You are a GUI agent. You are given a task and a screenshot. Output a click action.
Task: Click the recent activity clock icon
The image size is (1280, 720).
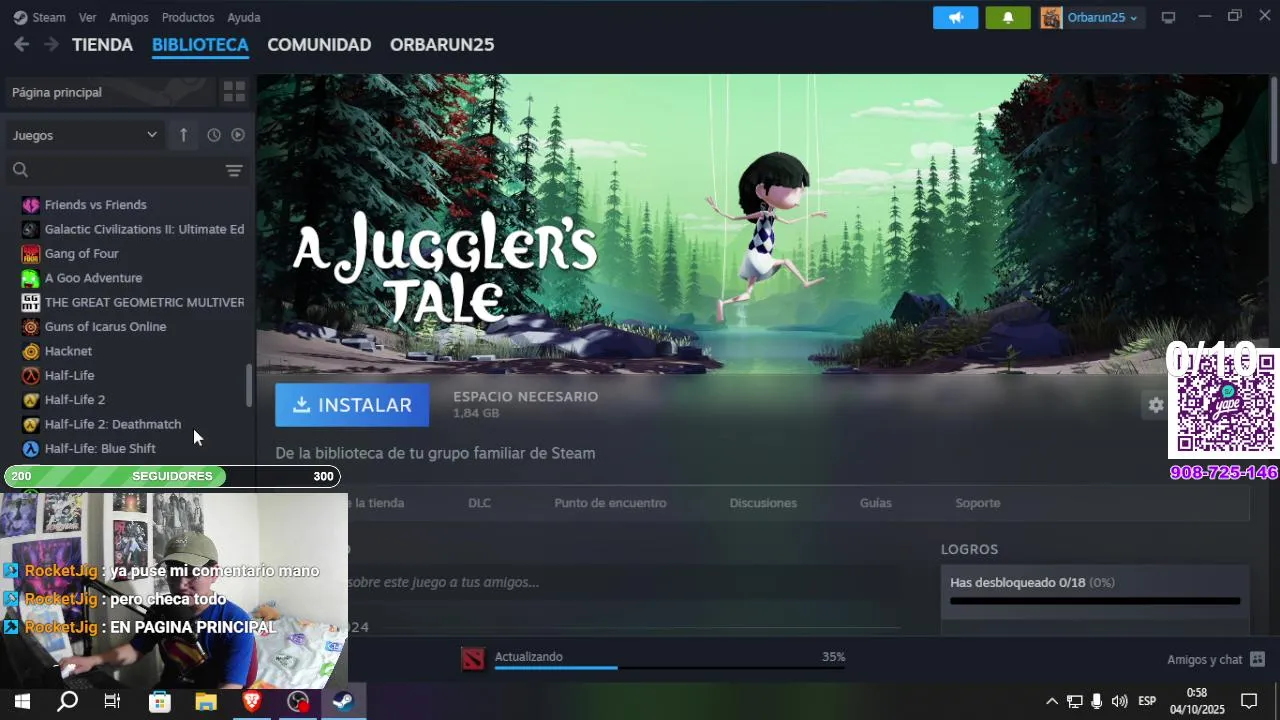click(x=213, y=135)
